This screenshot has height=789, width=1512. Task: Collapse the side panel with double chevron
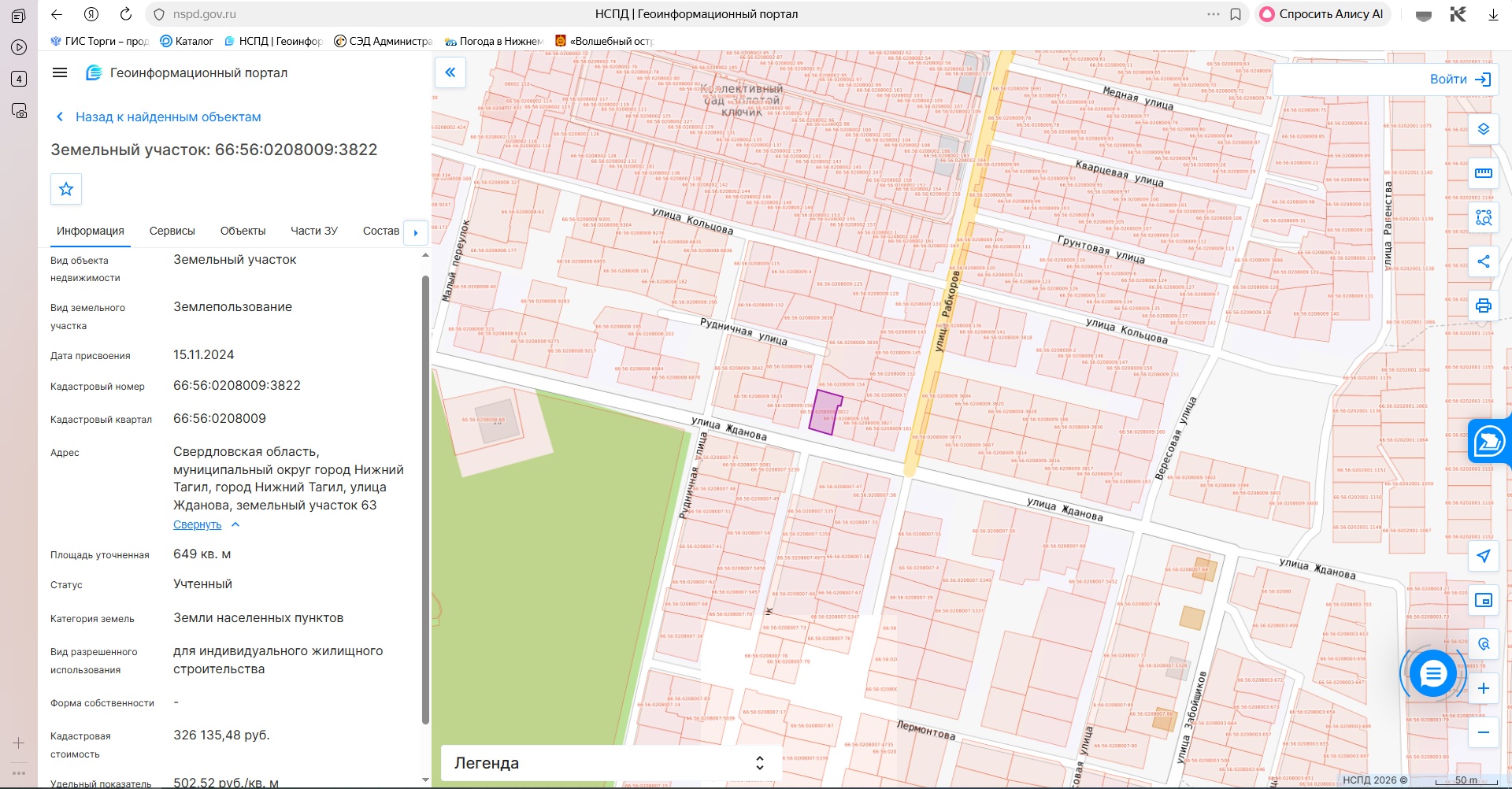pyautogui.click(x=450, y=72)
